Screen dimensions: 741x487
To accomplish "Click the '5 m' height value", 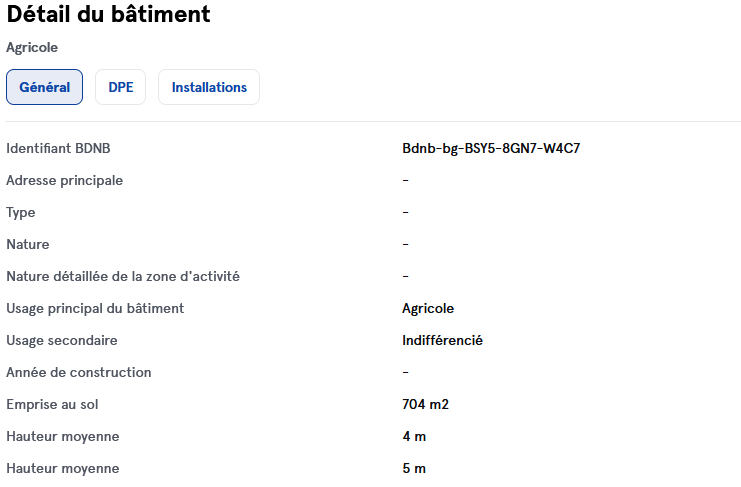I will tap(414, 469).
